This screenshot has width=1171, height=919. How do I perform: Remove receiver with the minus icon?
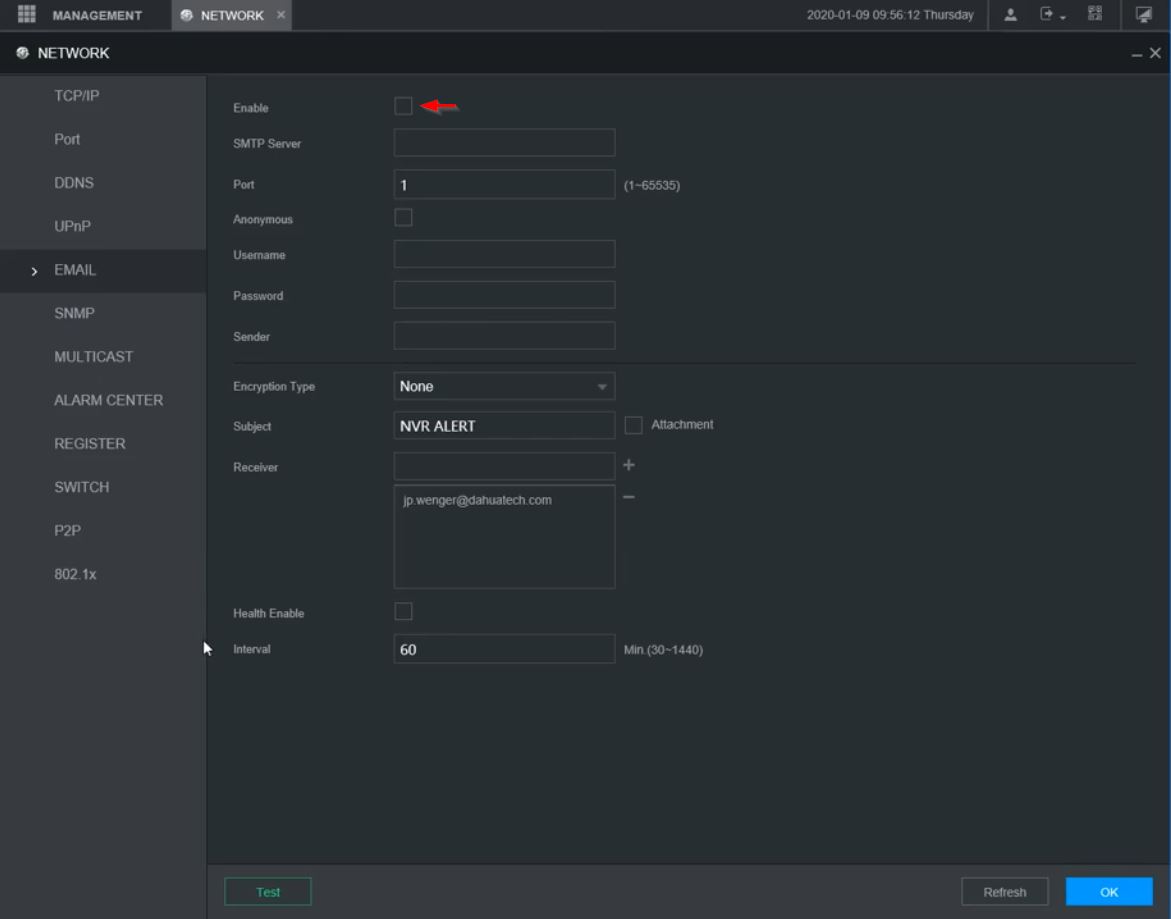pos(629,498)
